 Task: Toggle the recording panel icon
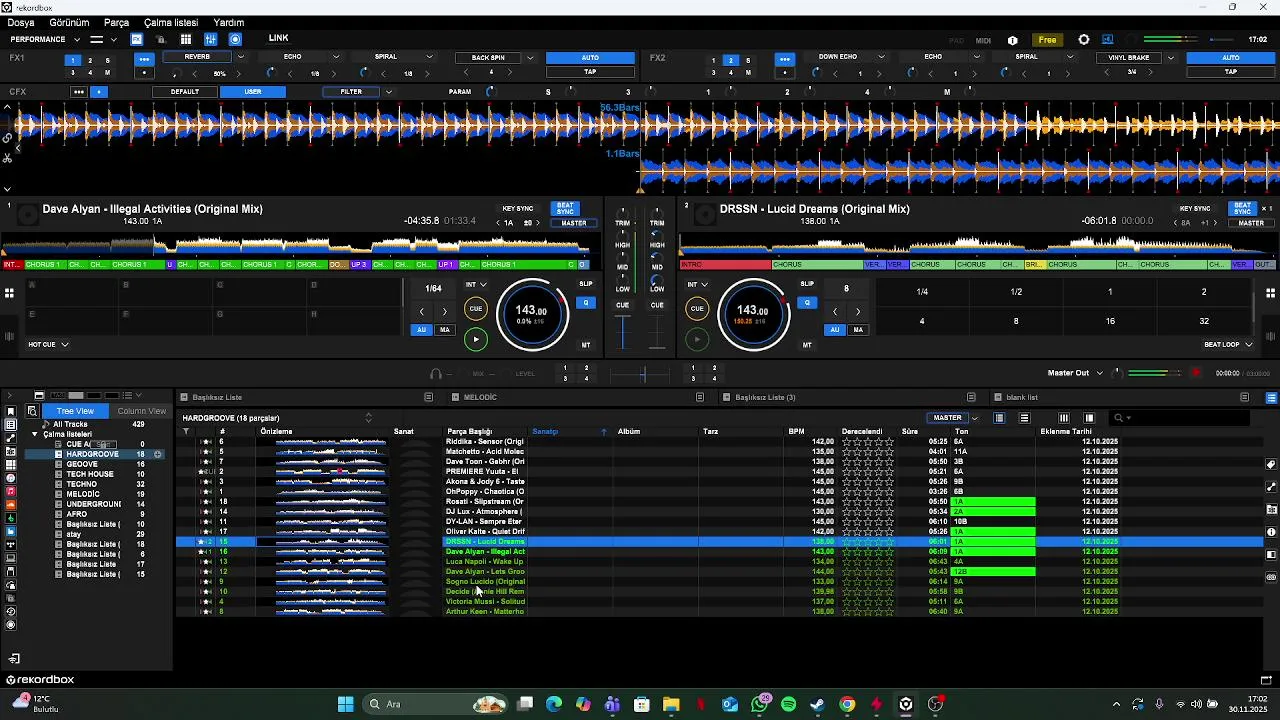point(235,40)
